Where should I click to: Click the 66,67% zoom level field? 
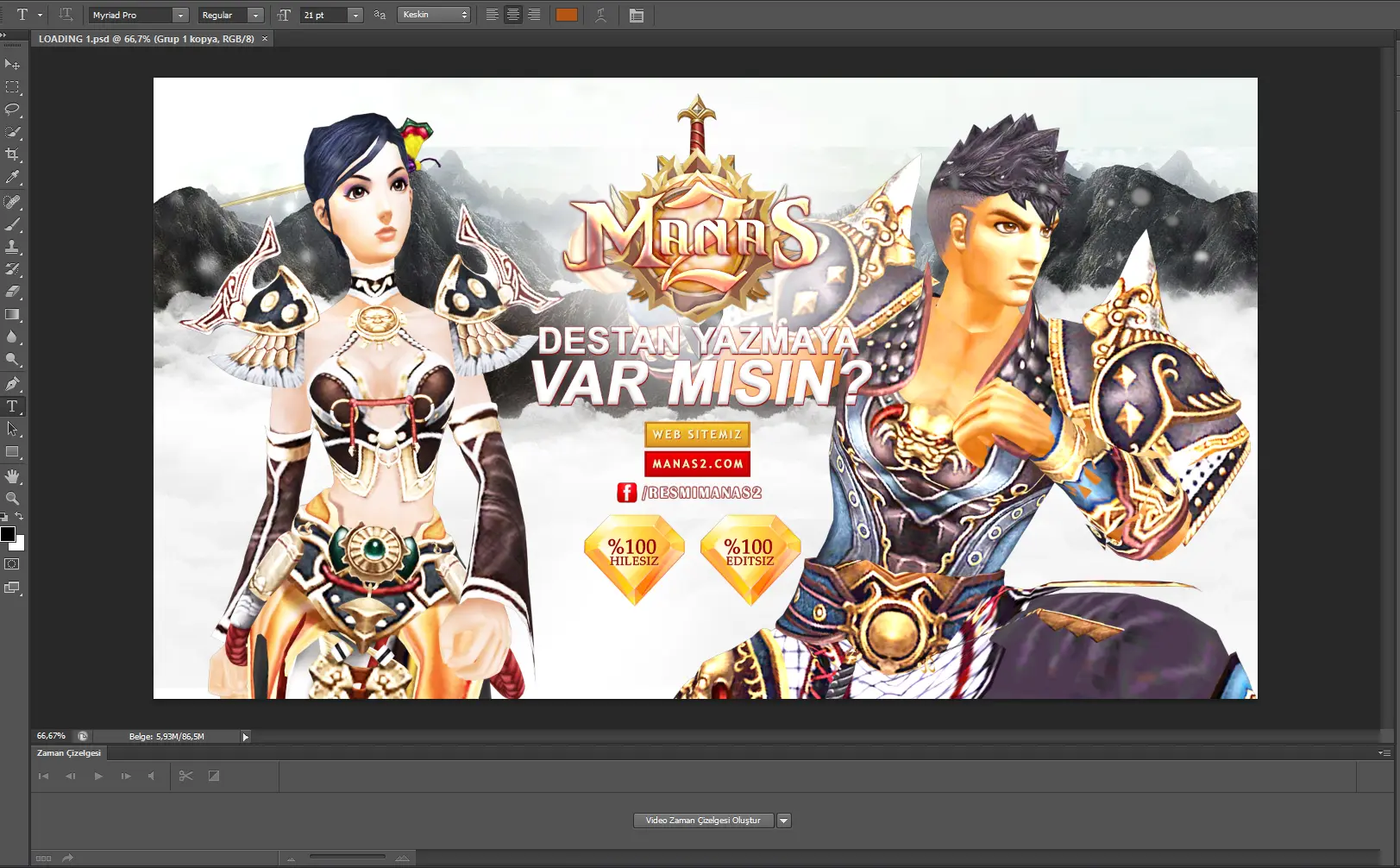53,736
